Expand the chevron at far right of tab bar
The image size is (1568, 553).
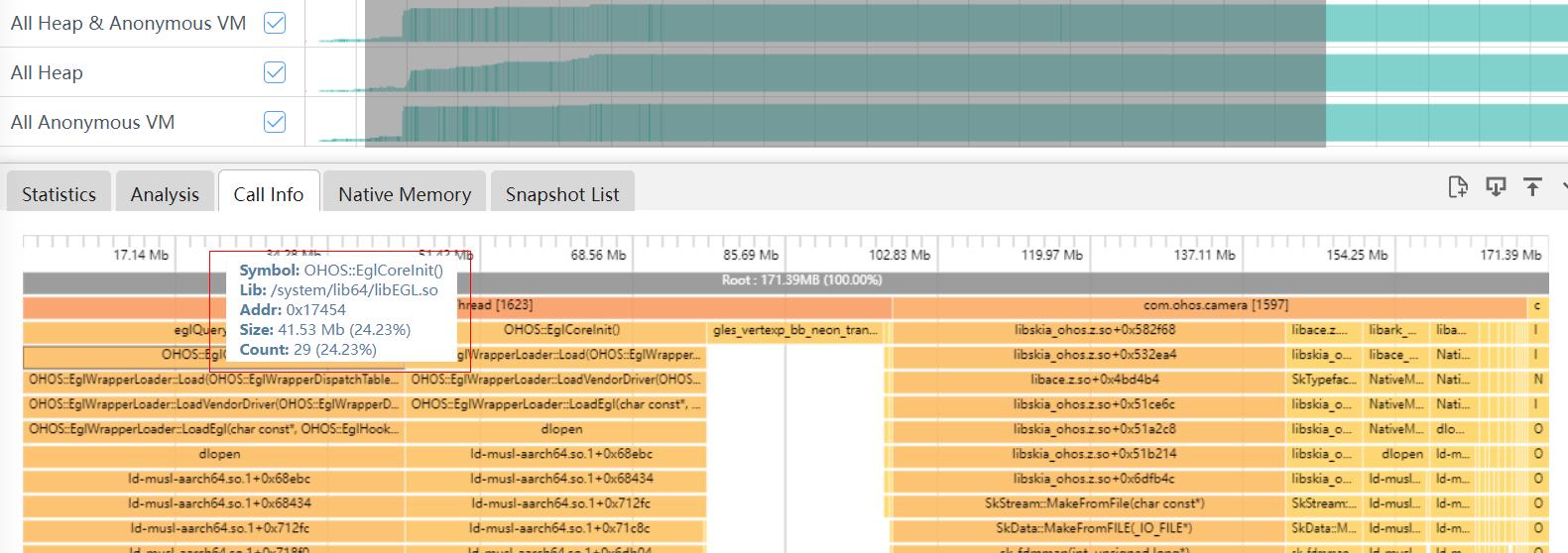click(1563, 186)
